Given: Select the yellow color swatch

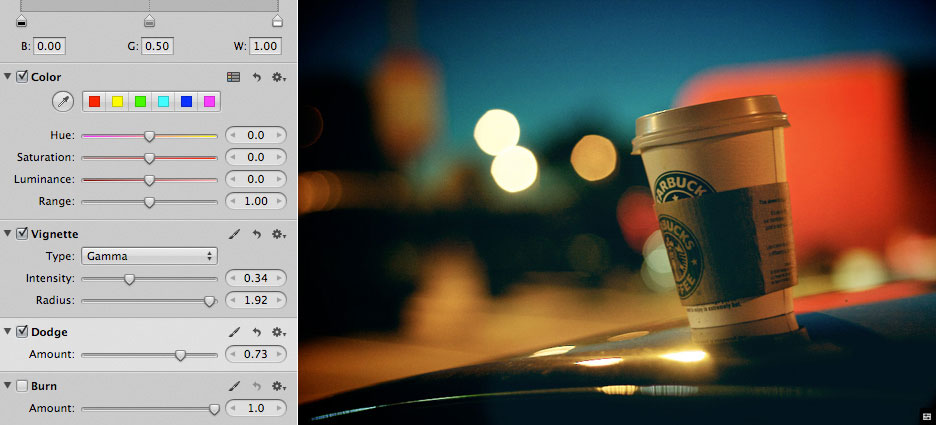Looking at the screenshot, I should tap(117, 101).
